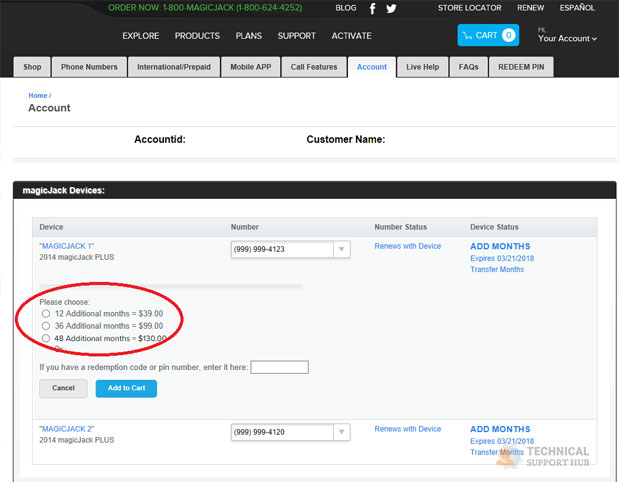
Task: Click the Device column header
Action: 51,227
